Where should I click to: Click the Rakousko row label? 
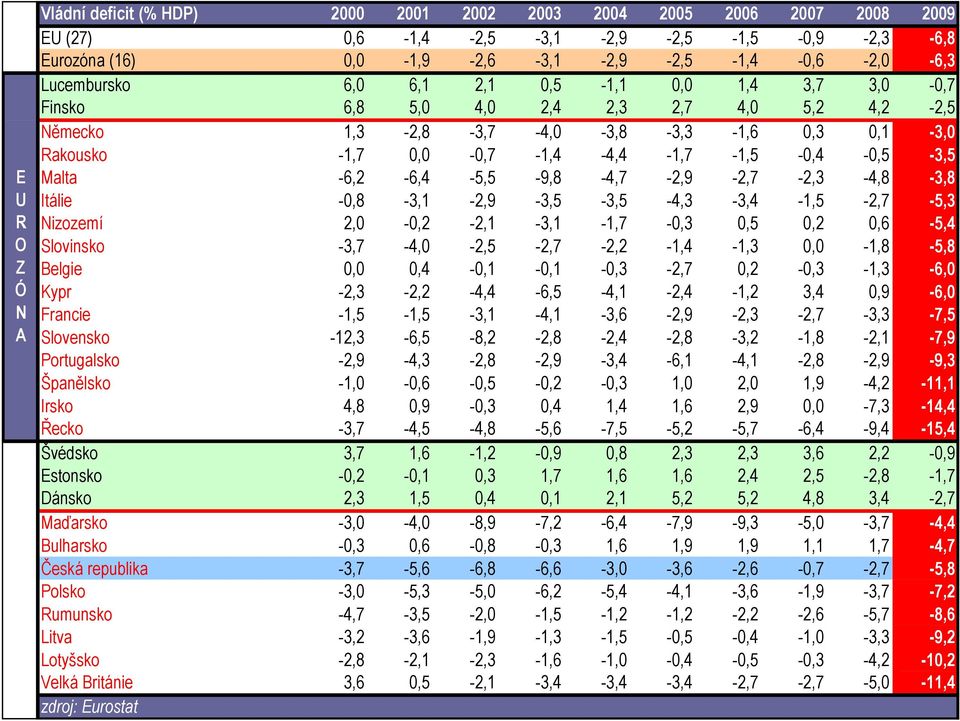click(x=73, y=155)
